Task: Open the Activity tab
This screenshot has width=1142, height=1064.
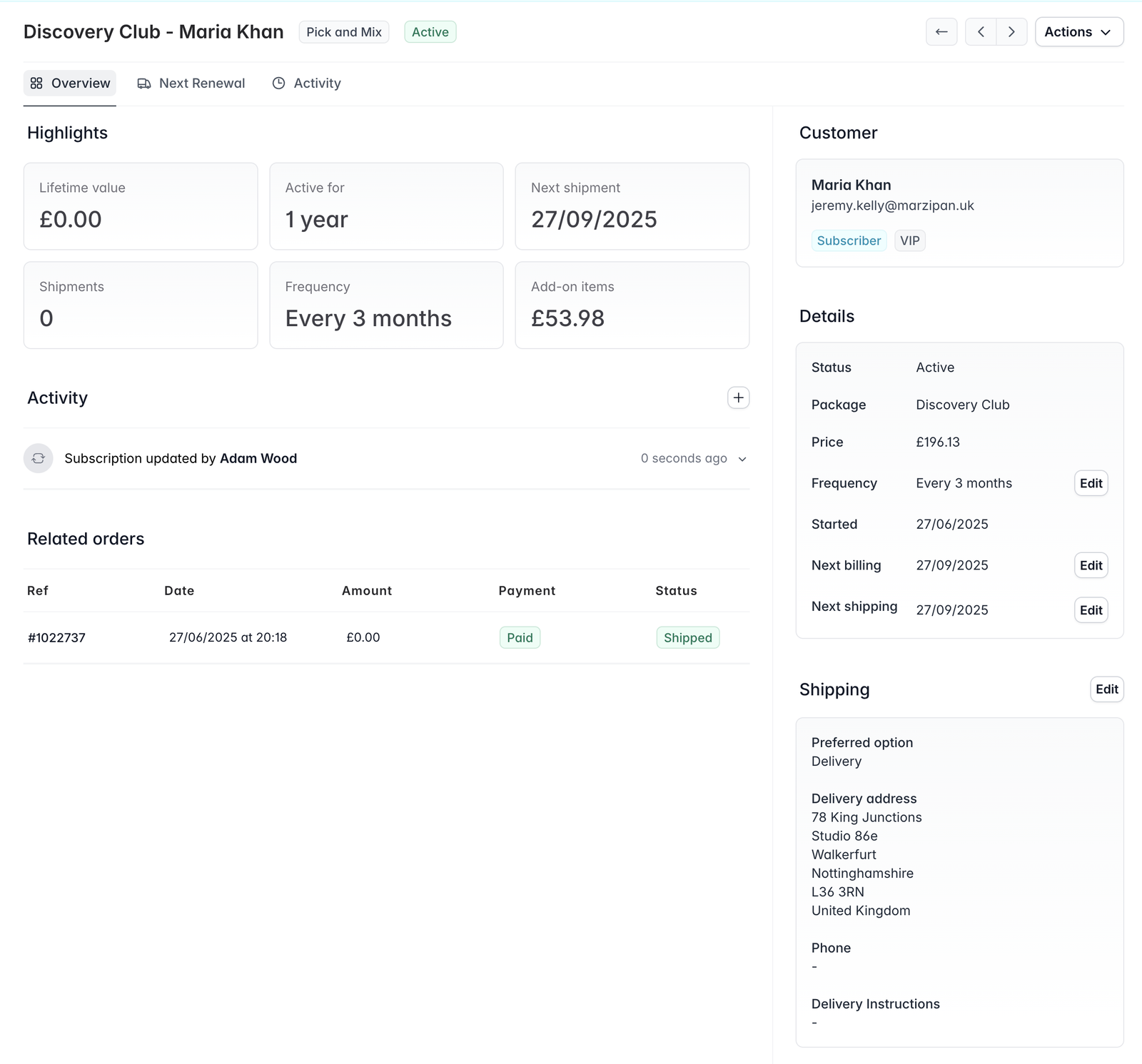Action: pos(307,83)
